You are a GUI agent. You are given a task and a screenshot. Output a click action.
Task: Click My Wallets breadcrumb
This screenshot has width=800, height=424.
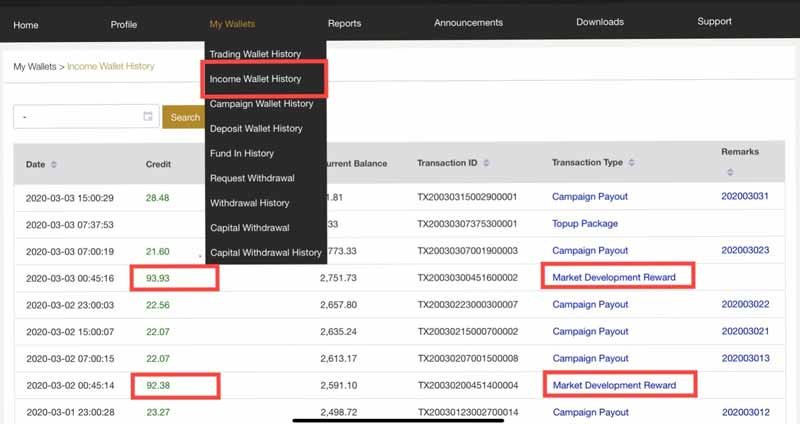[35, 67]
